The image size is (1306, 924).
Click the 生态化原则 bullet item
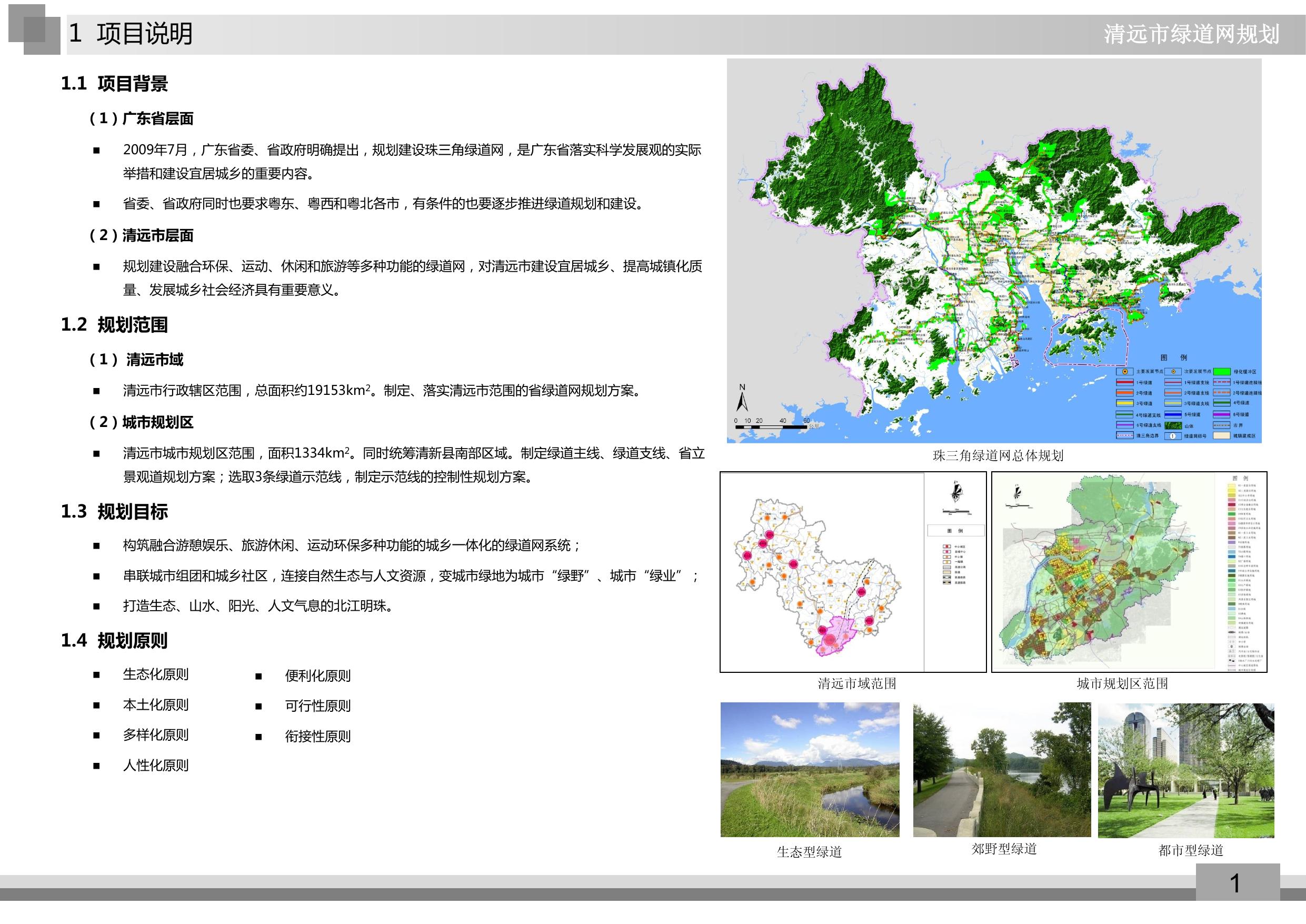tap(155, 675)
